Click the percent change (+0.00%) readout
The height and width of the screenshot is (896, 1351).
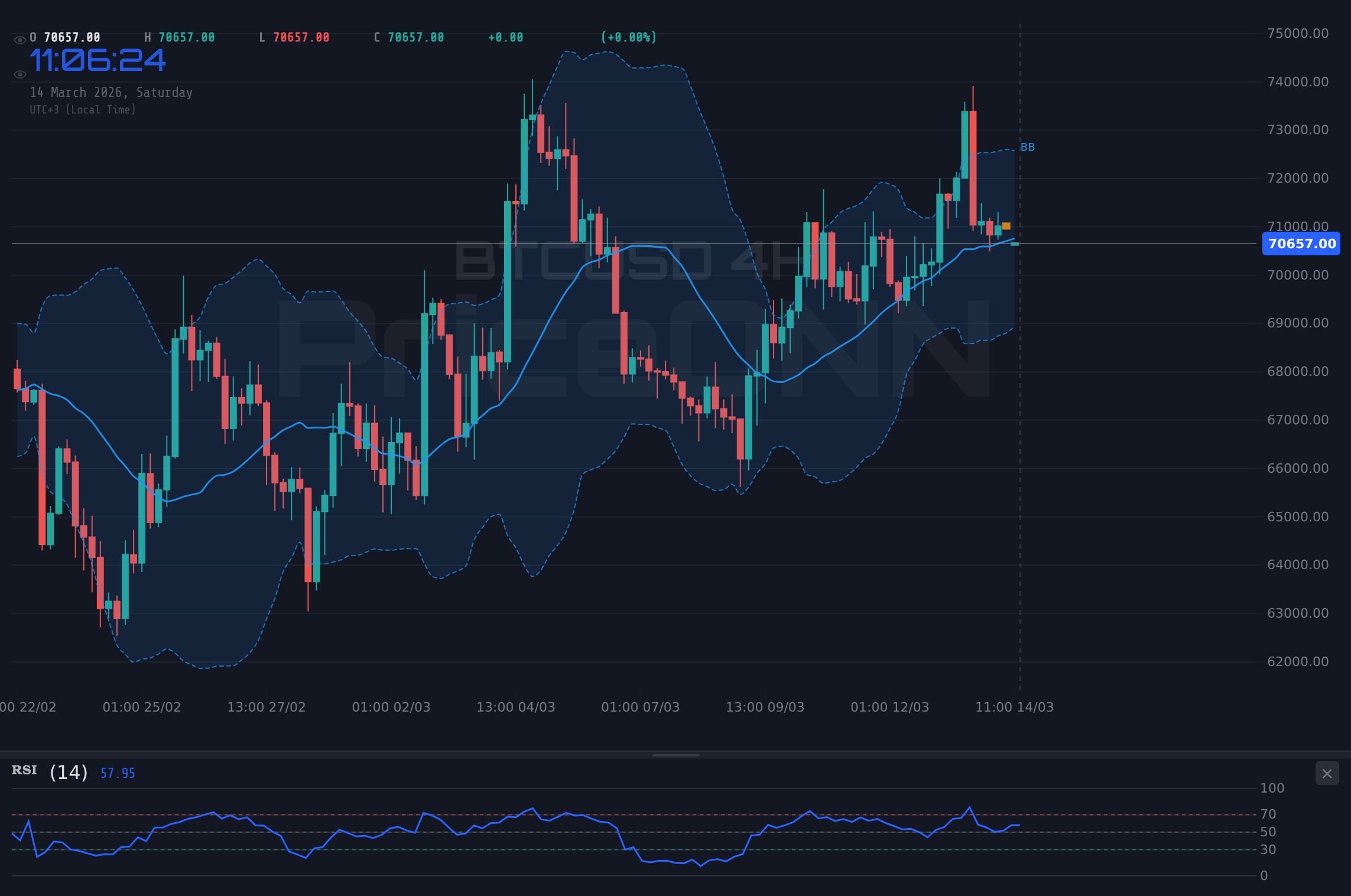coord(628,37)
